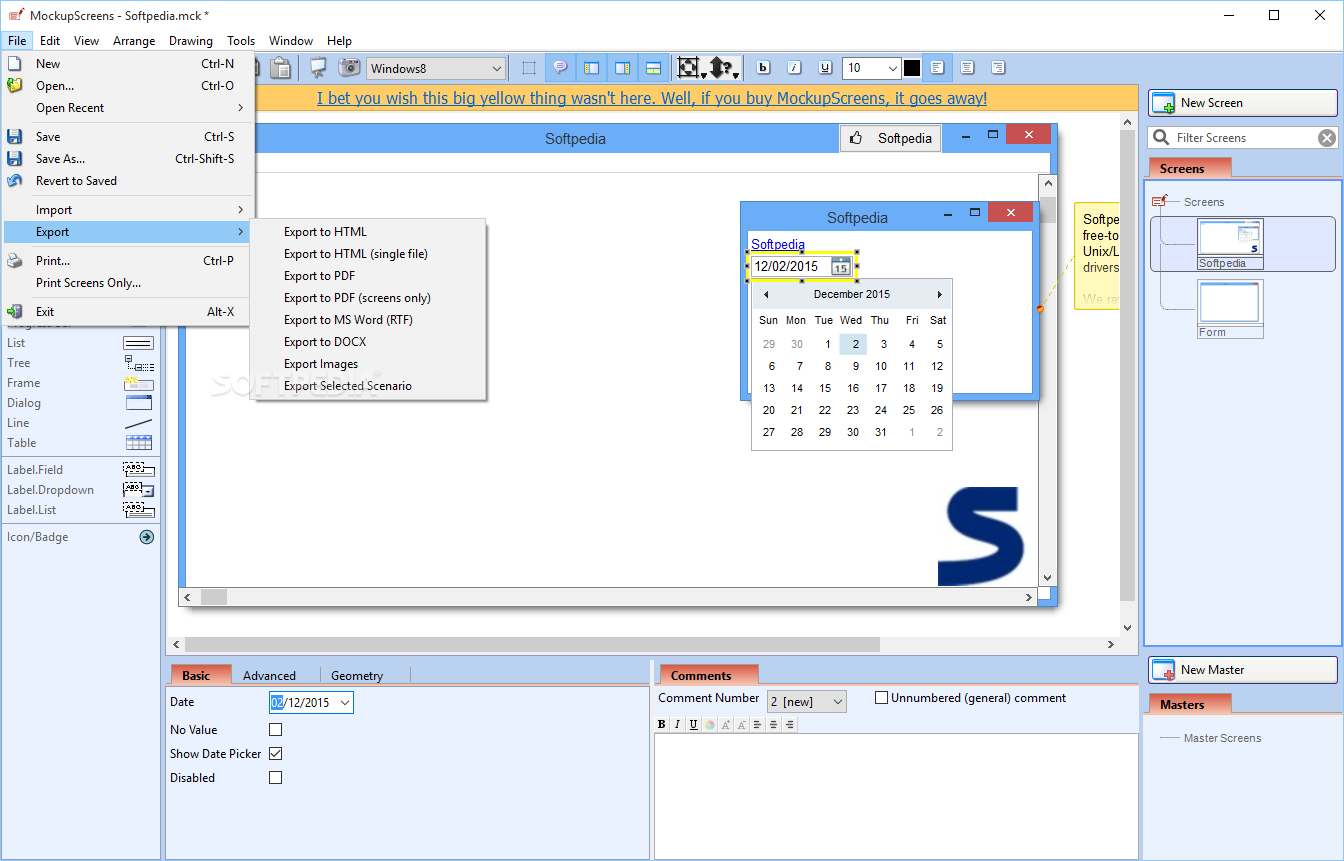Open the Windows8 skin dropdown
The image size is (1344, 861).
point(436,68)
